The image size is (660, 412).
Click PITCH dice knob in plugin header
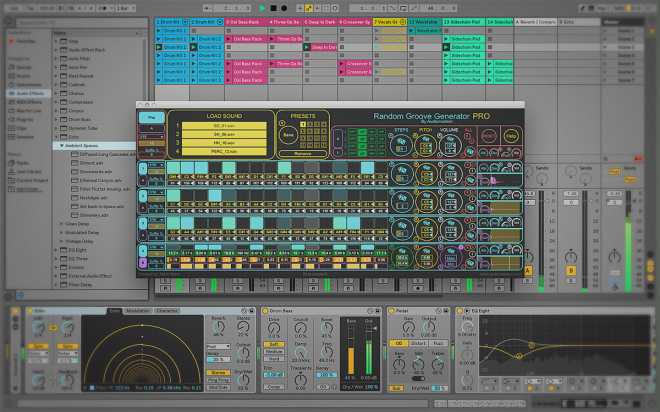tap(426, 145)
